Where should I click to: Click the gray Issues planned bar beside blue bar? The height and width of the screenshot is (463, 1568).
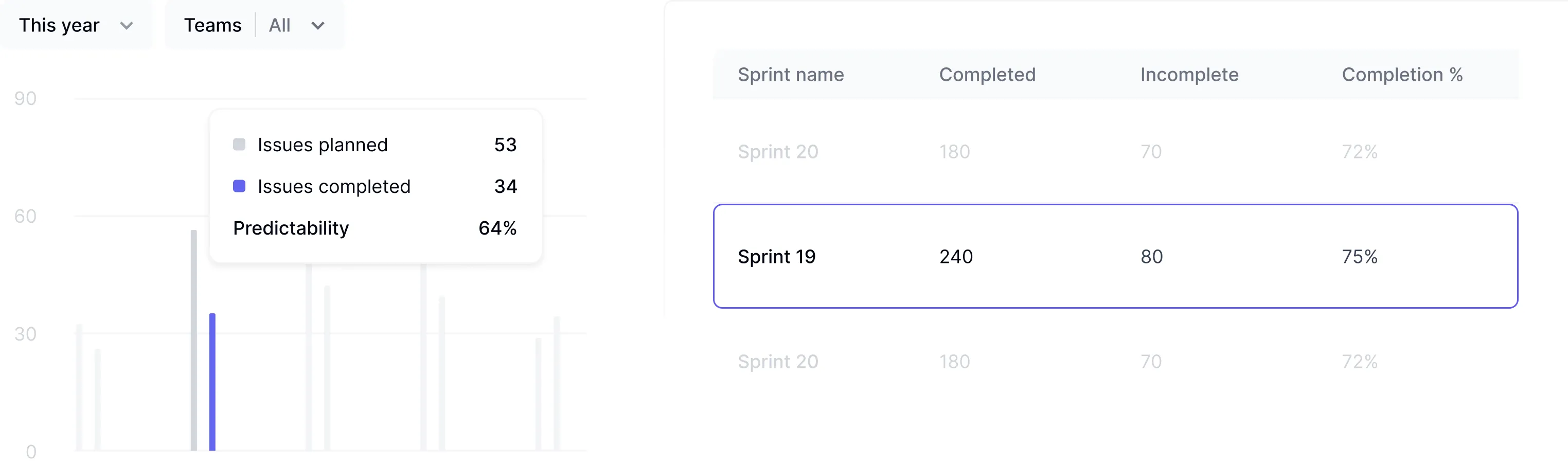tap(193, 340)
